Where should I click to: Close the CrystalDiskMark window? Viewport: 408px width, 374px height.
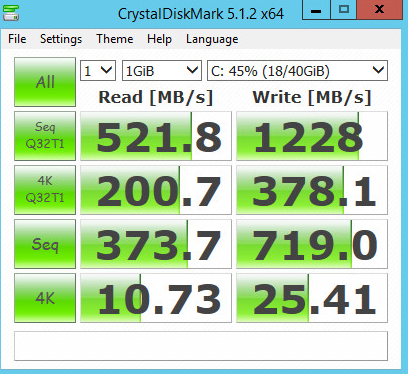(x=380, y=10)
